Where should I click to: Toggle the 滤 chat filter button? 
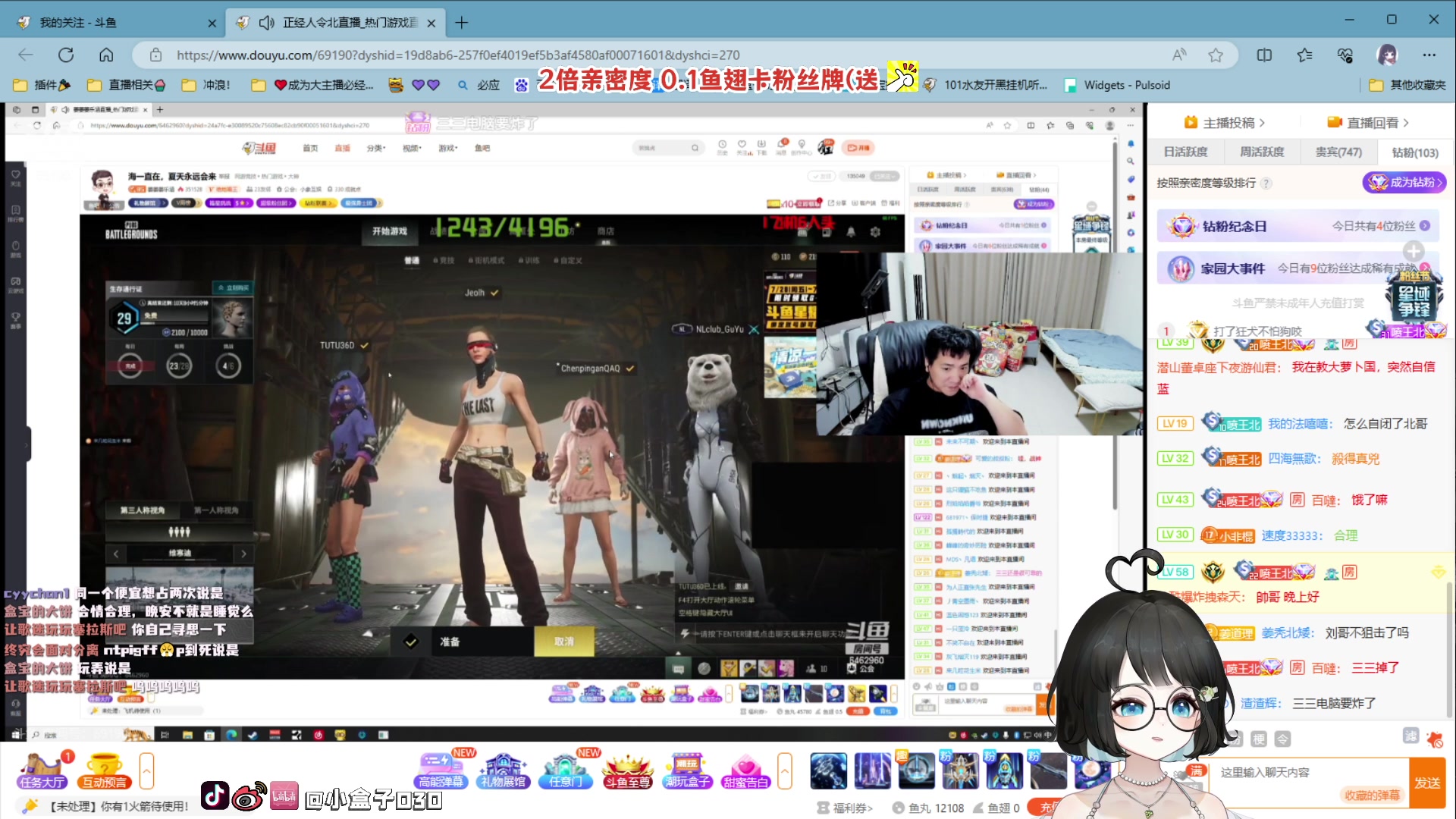1410,736
